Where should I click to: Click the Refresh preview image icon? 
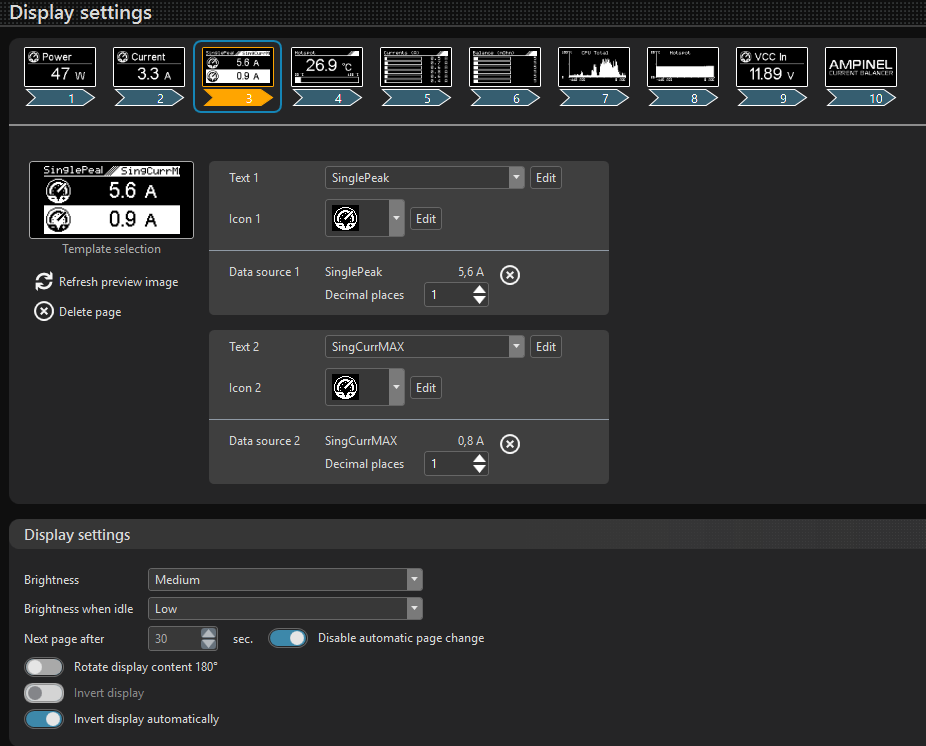point(44,282)
